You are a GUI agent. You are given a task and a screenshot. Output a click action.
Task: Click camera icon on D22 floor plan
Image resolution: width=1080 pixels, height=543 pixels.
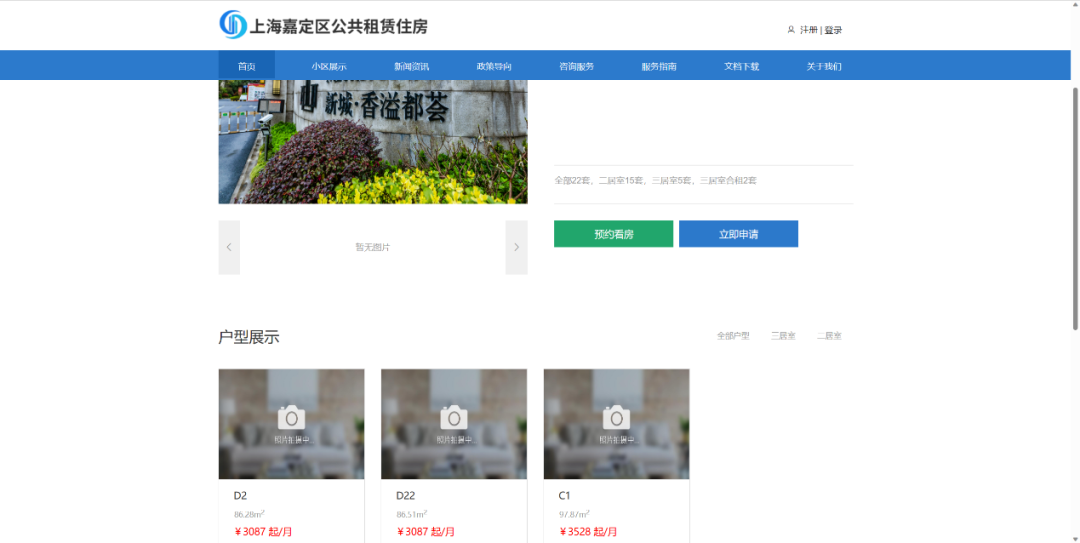point(454,417)
